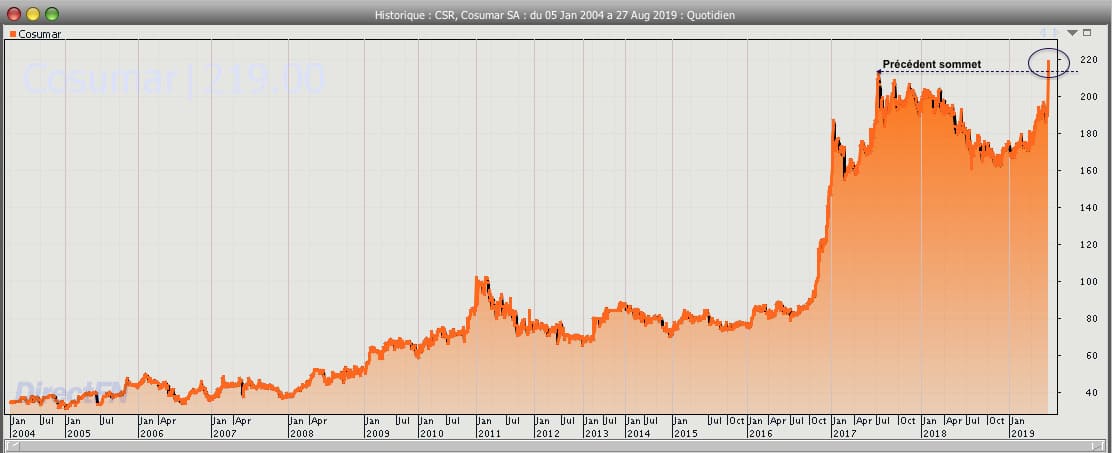Click the 2010 year axis label
This screenshot has width=1112, height=453.
click(x=431, y=432)
